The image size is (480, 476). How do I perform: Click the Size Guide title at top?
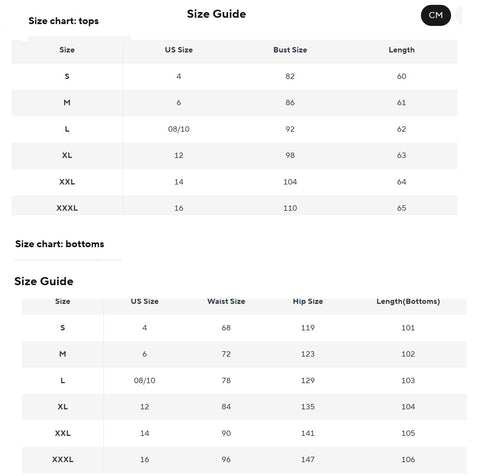(x=216, y=14)
